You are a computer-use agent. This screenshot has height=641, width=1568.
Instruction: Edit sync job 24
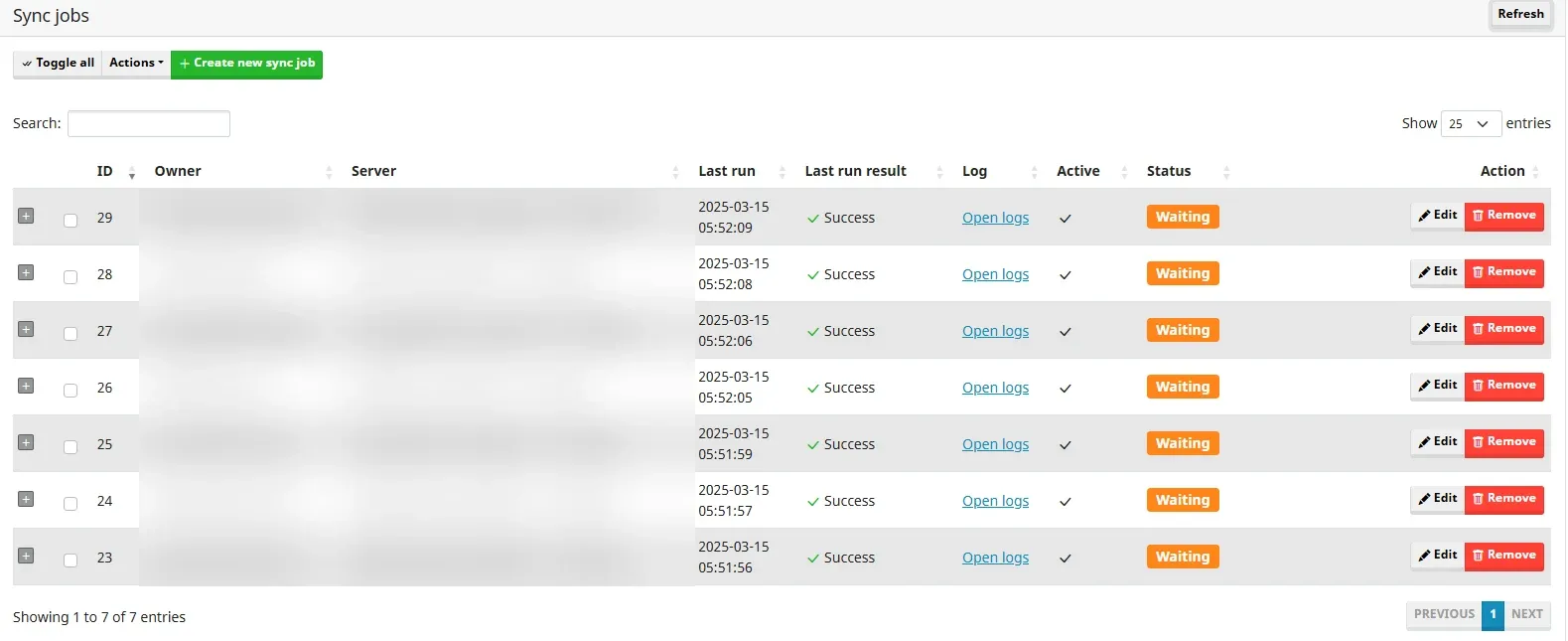(x=1437, y=499)
